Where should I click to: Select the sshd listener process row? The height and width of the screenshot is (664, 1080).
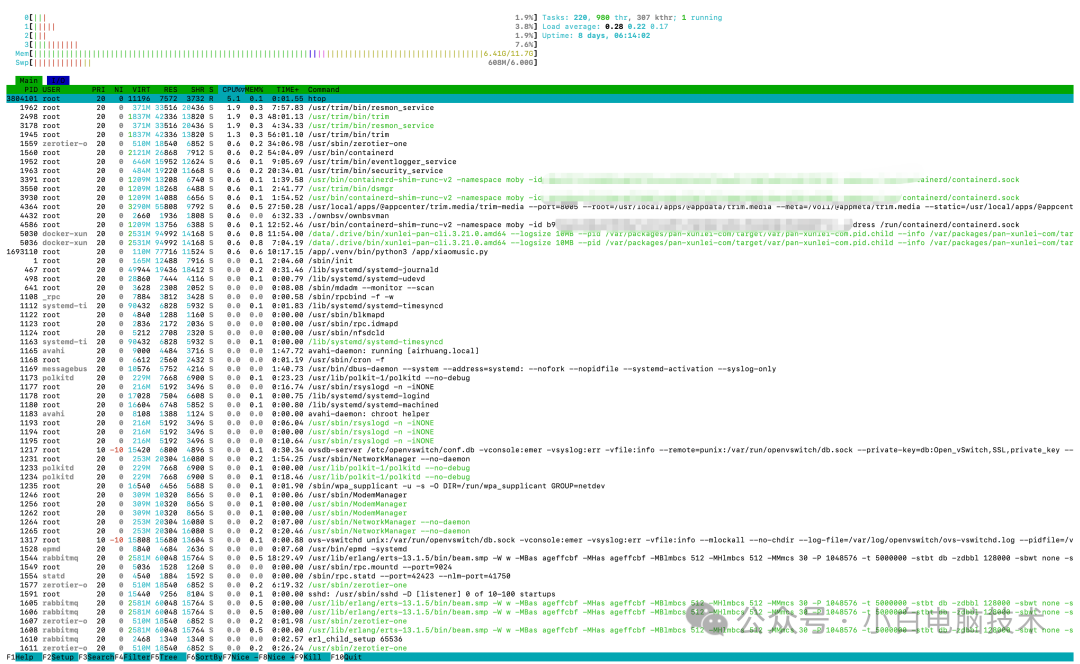[540, 594]
